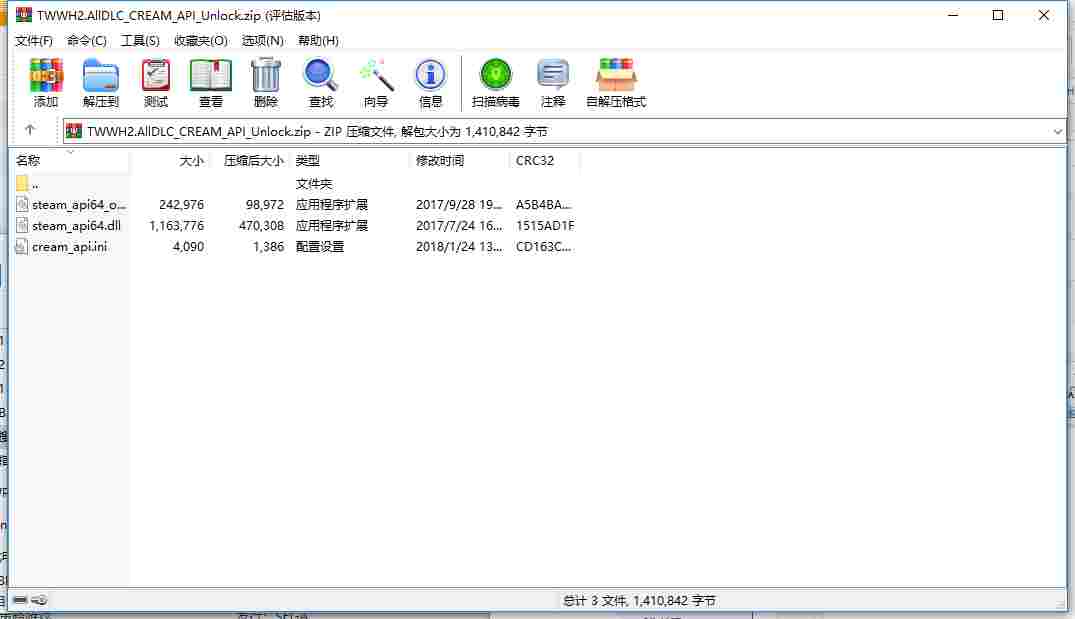1075x619 pixels.
Task: Select the parent folder '..' icon
Action: 22,184
